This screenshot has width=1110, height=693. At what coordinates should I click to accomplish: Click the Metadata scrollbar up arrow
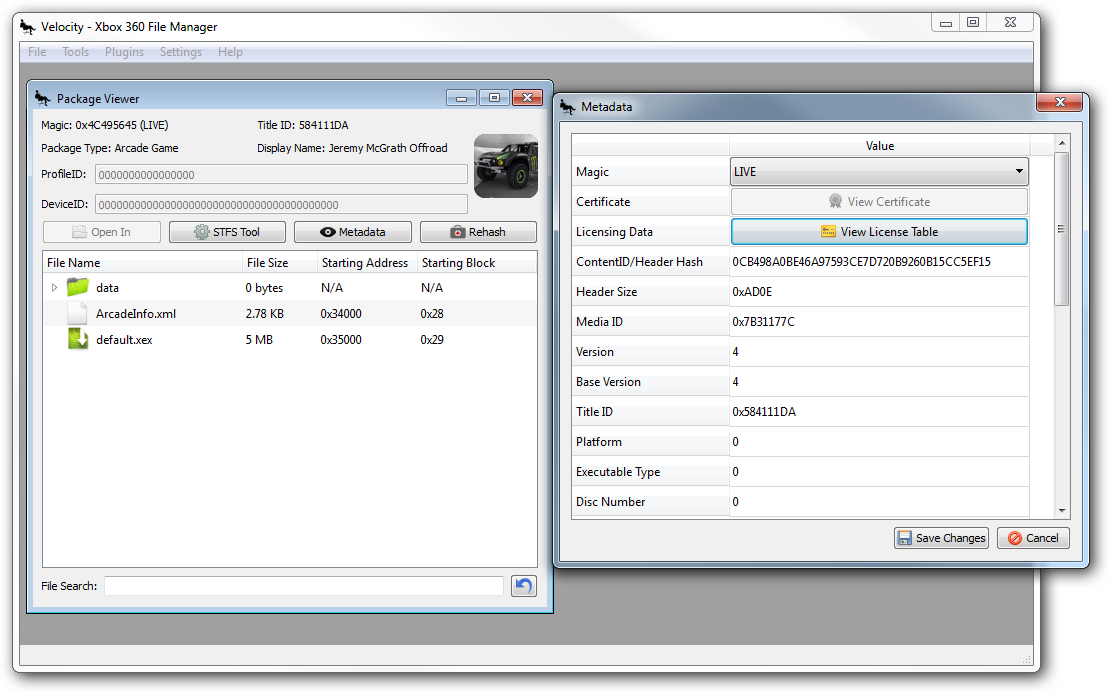(x=1062, y=143)
